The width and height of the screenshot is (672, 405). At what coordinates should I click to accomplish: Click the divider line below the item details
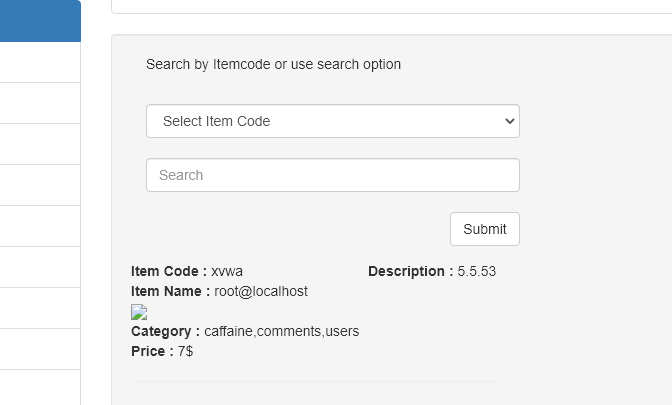313,381
